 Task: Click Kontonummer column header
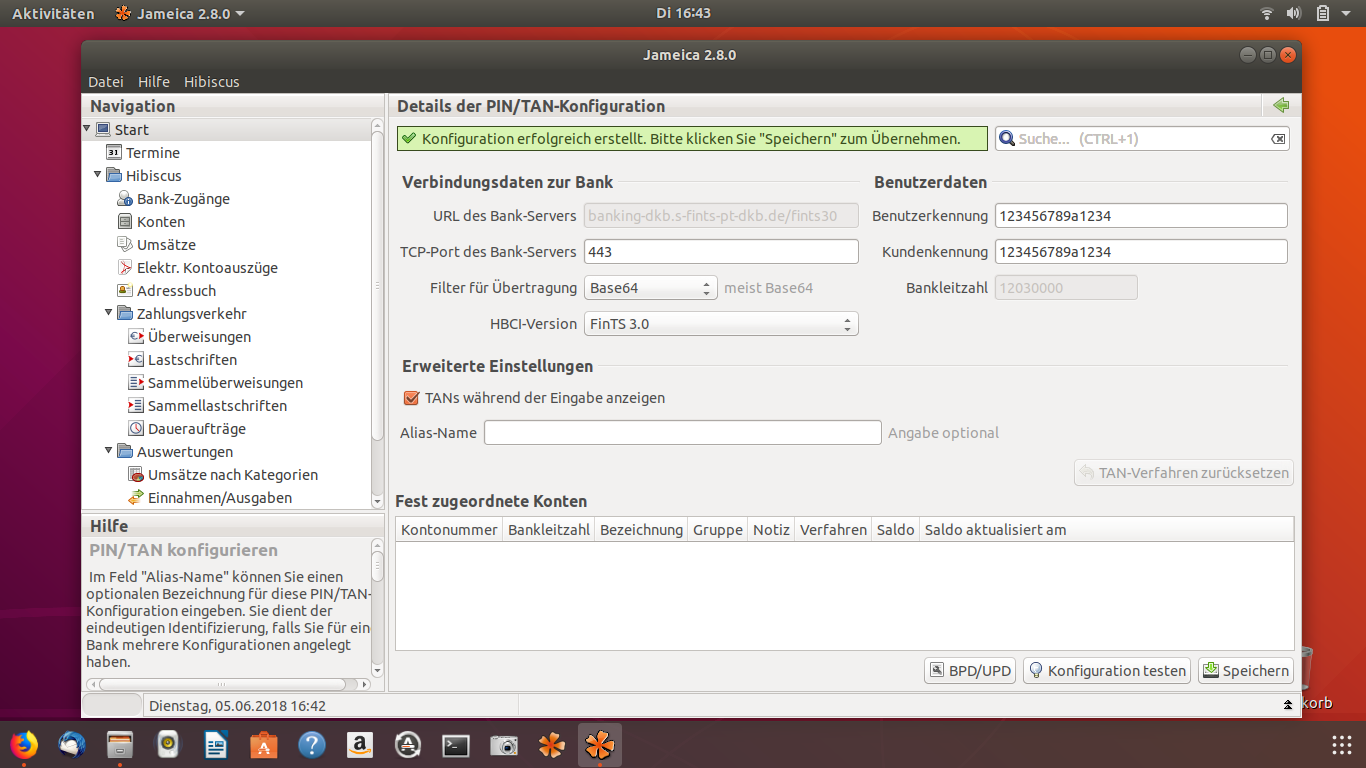[449, 530]
